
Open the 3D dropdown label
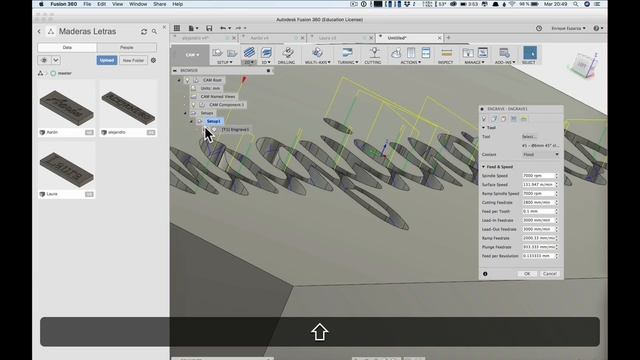click(x=266, y=62)
